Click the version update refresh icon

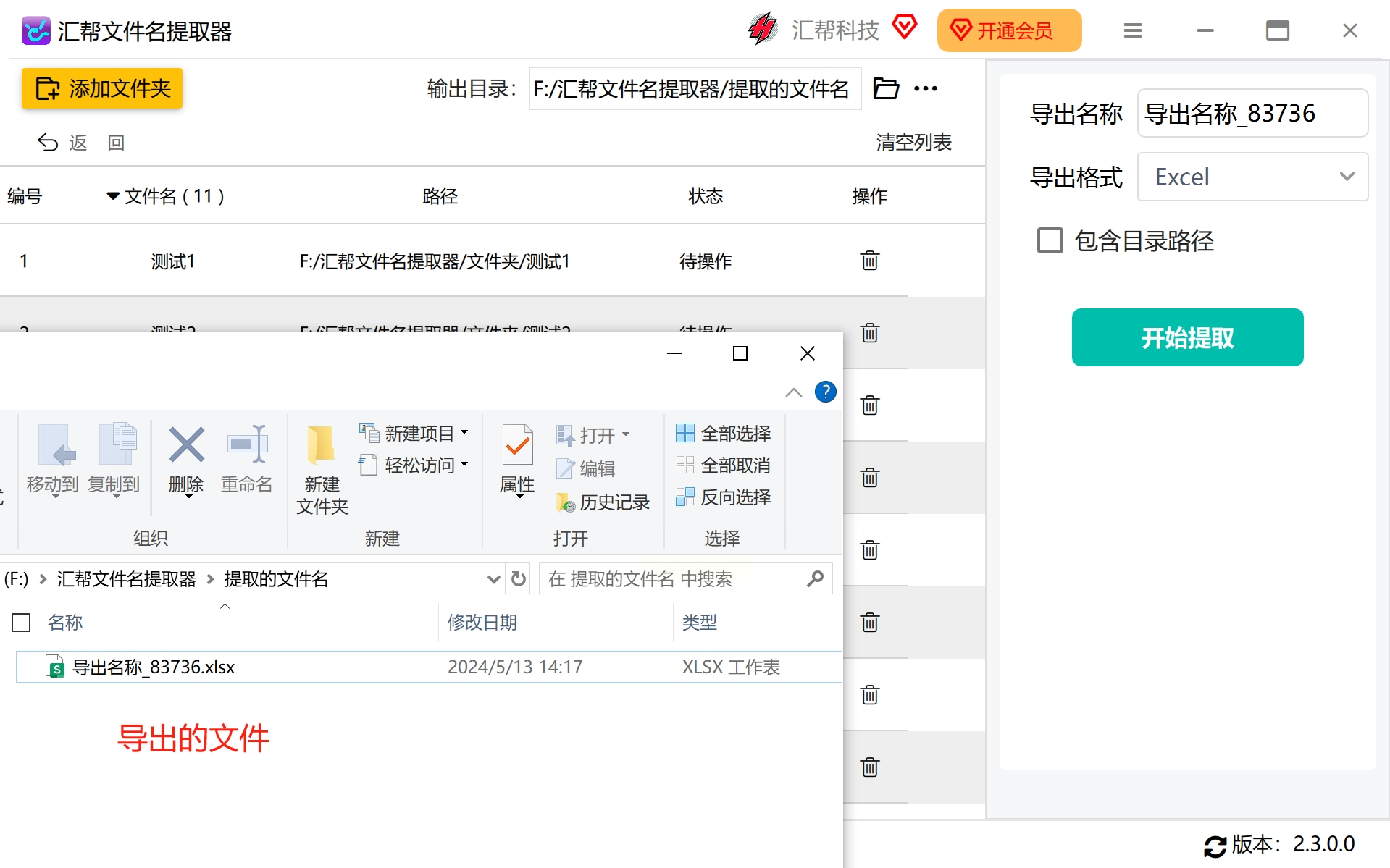(x=1215, y=846)
